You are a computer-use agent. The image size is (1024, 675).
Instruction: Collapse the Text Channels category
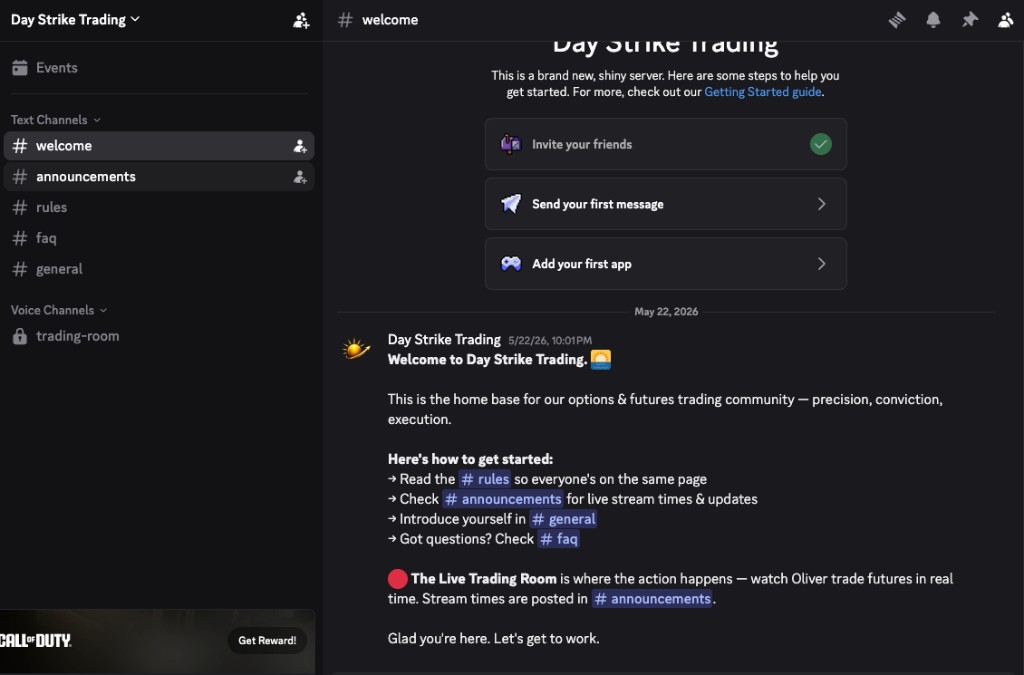point(56,119)
